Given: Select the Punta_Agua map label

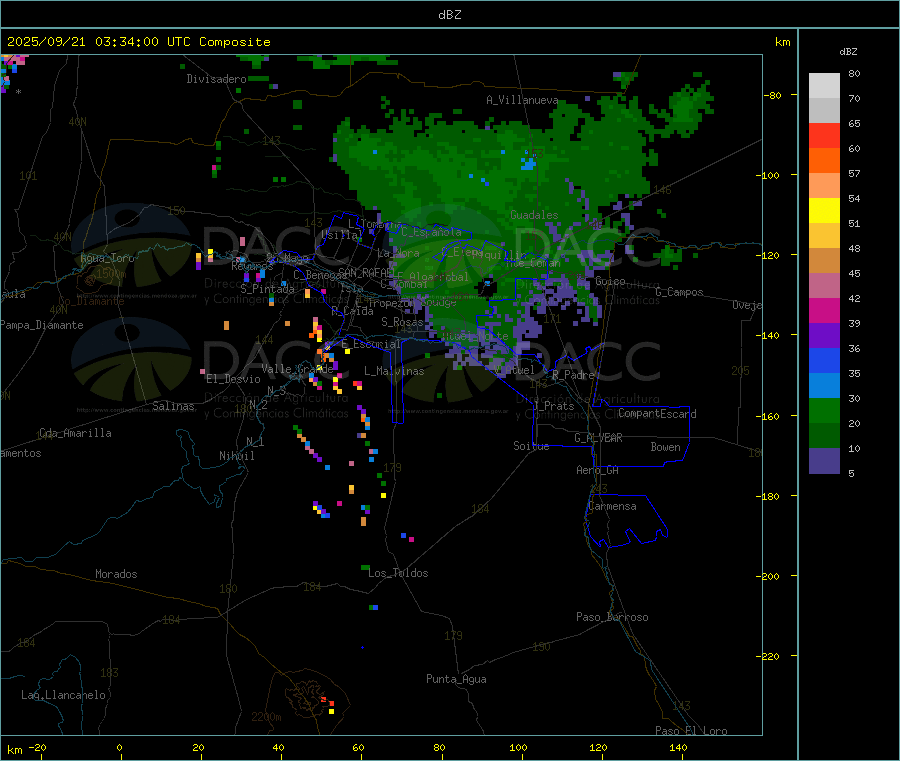Looking at the screenshot, I should [456, 679].
